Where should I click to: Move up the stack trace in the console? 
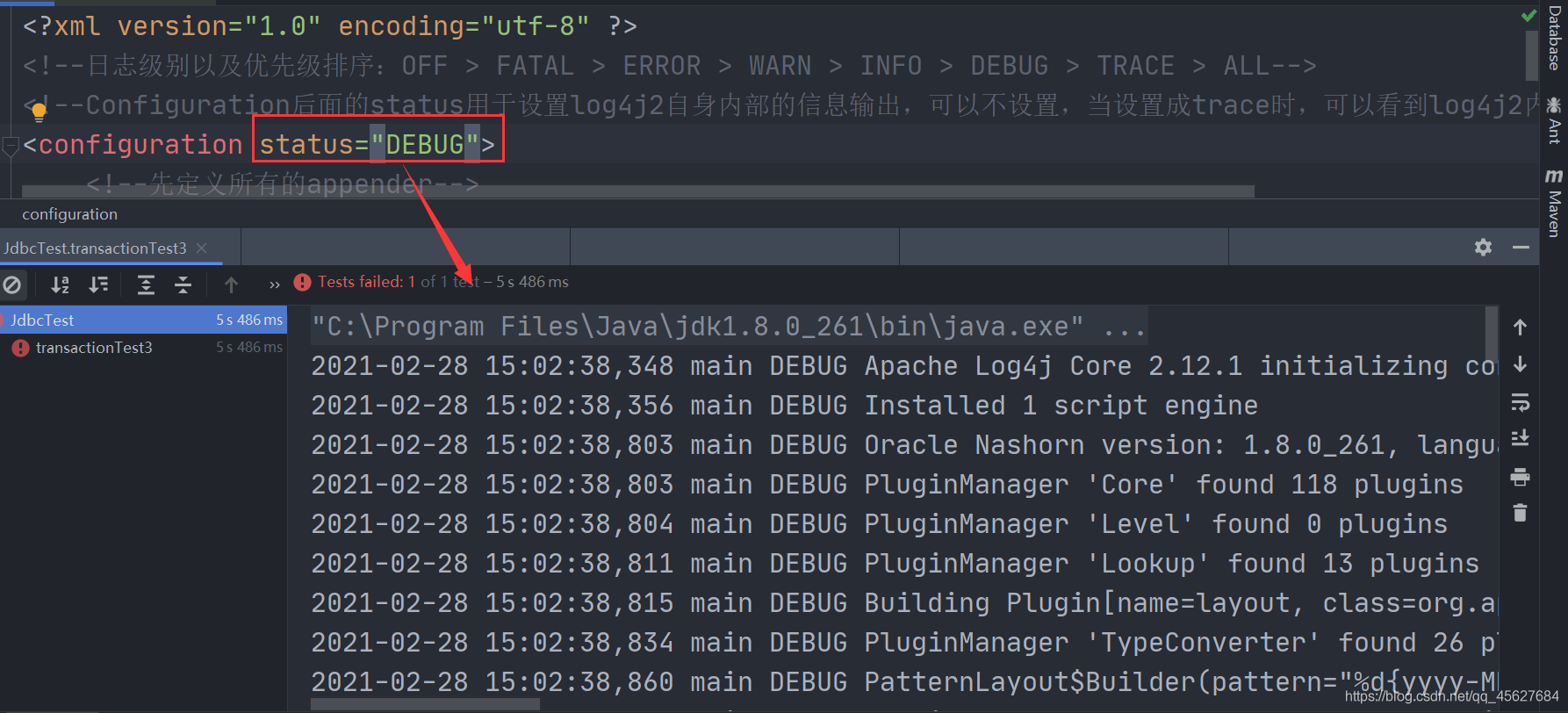(x=1520, y=328)
